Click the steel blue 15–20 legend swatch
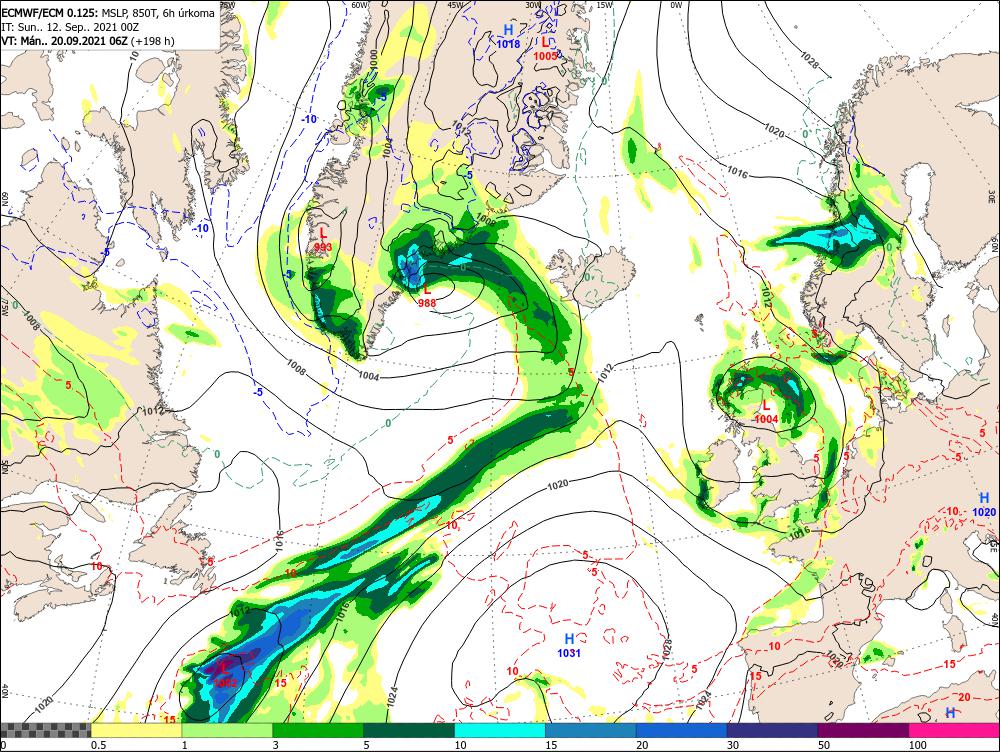The image size is (1000, 752). point(591,730)
